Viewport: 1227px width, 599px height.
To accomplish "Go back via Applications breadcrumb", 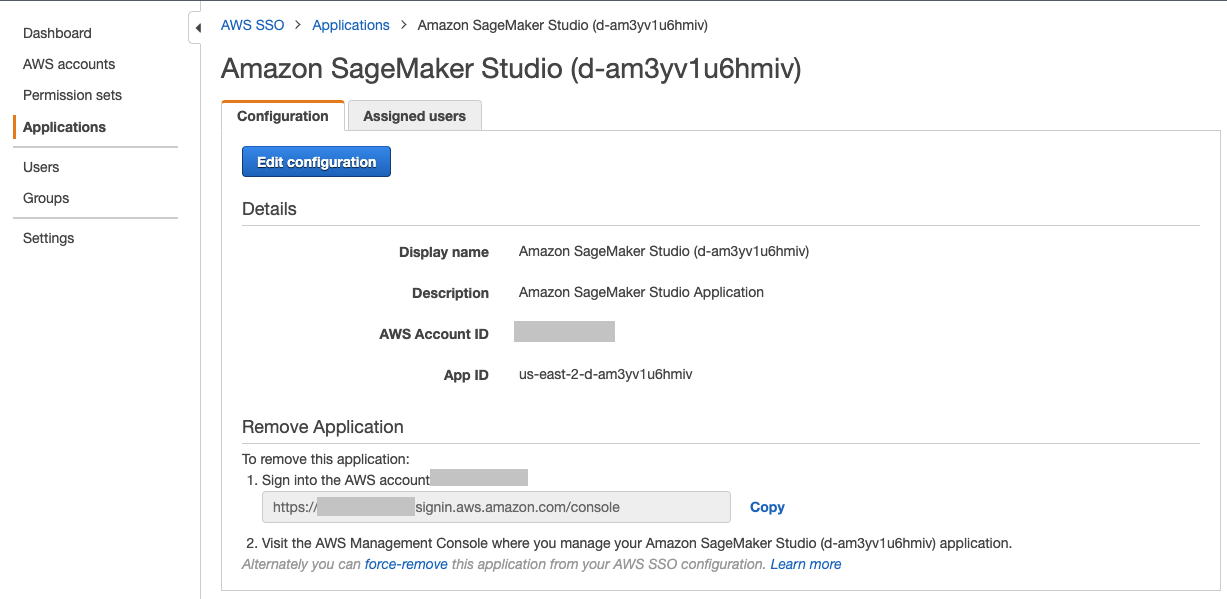I will click(x=351, y=25).
